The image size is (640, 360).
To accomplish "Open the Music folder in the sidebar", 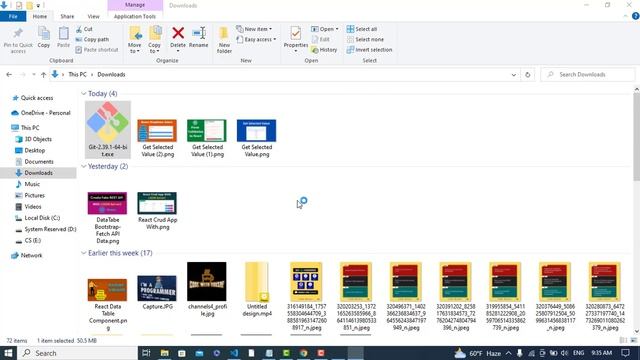I will [x=31, y=184].
